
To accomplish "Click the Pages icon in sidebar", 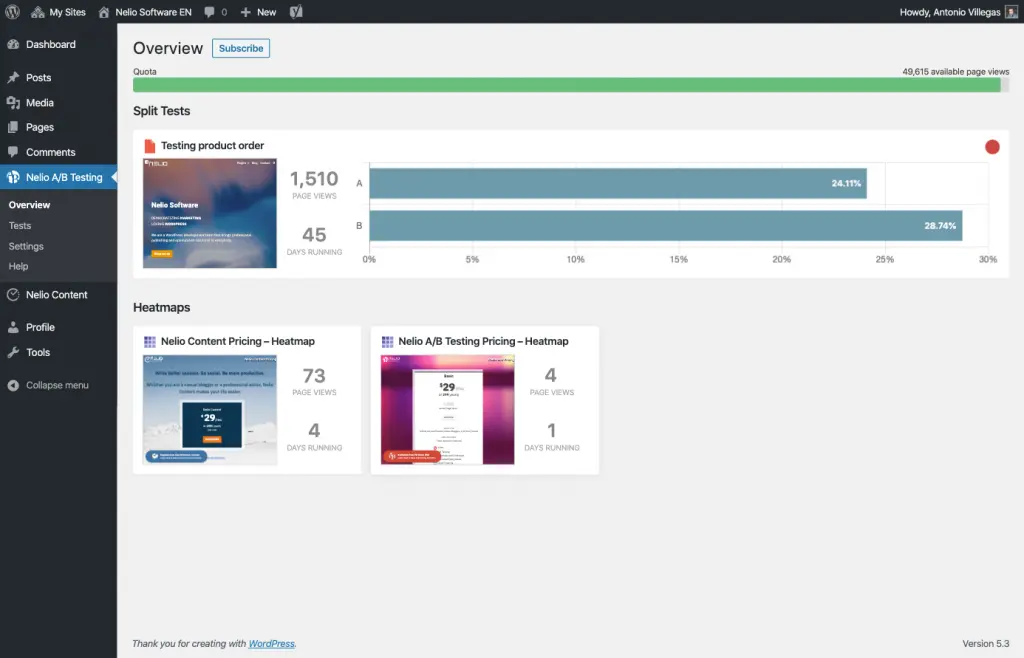I will 13,127.
